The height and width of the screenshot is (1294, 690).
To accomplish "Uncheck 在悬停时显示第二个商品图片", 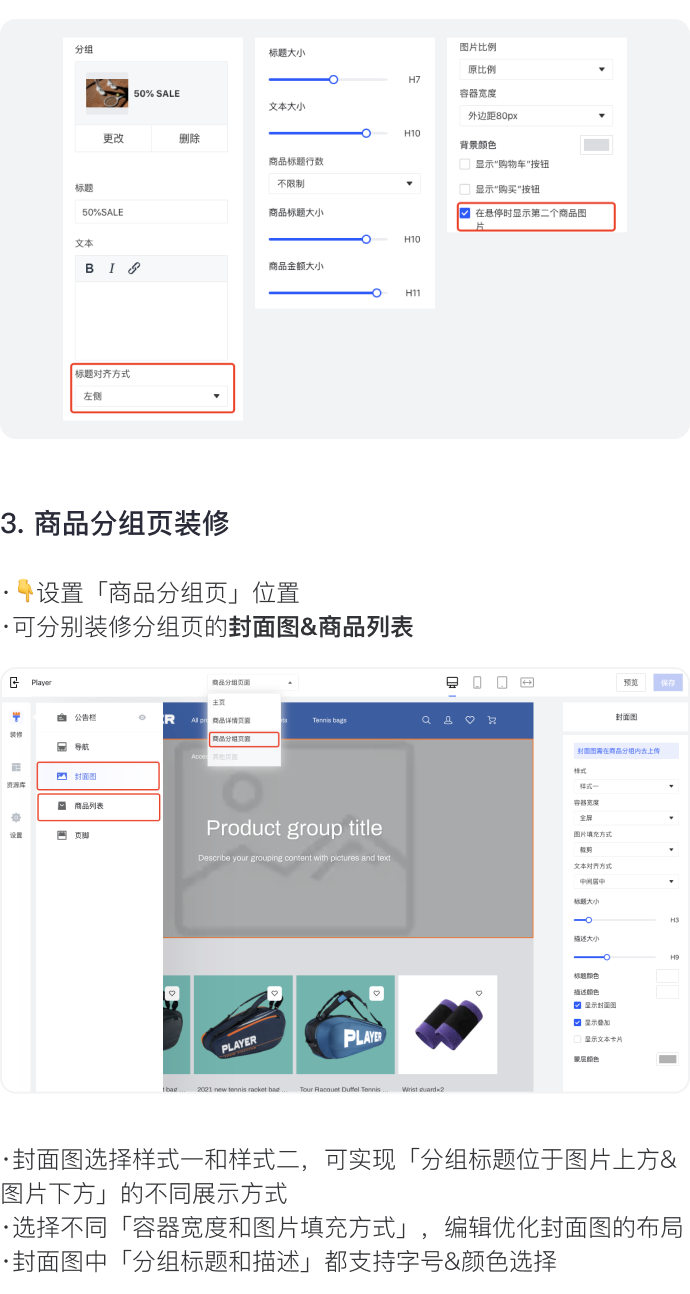I will click(465, 213).
